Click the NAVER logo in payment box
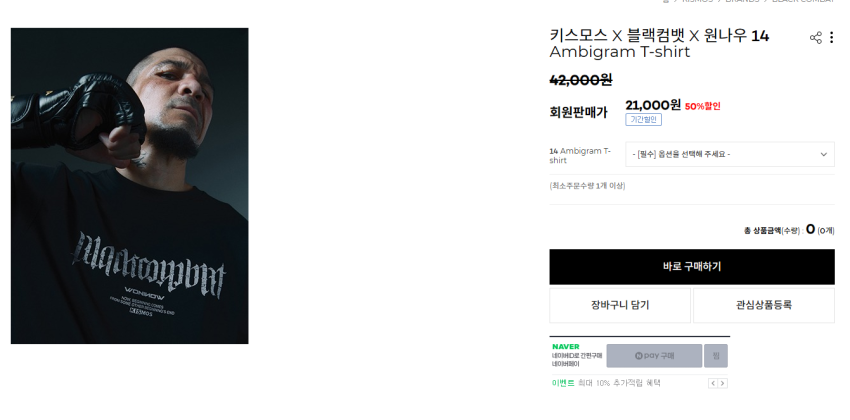This screenshot has width=850, height=420. tap(566, 347)
